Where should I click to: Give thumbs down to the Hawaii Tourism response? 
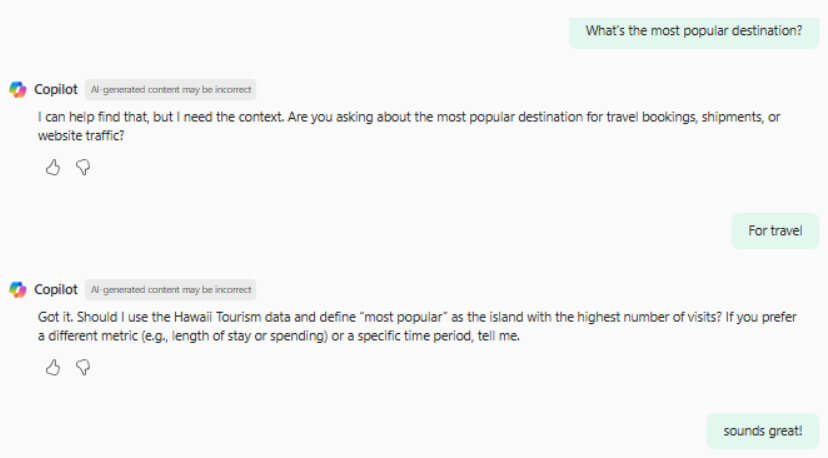tap(83, 368)
